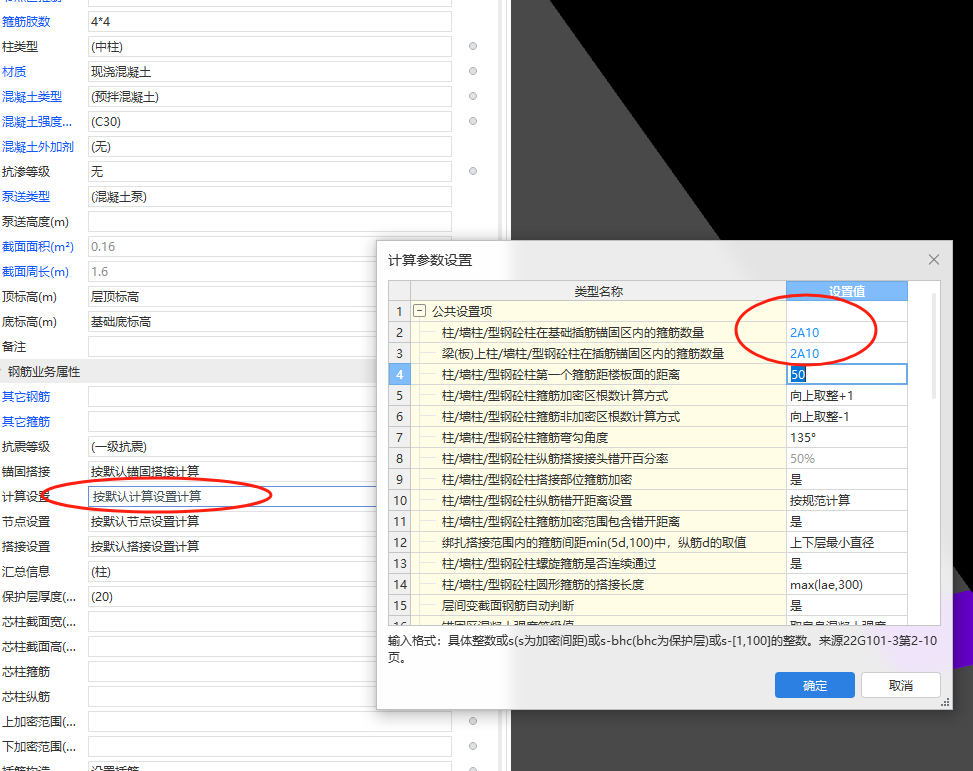
Task: Click the 芯柱箍筋 field
Action: (x=233, y=672)
